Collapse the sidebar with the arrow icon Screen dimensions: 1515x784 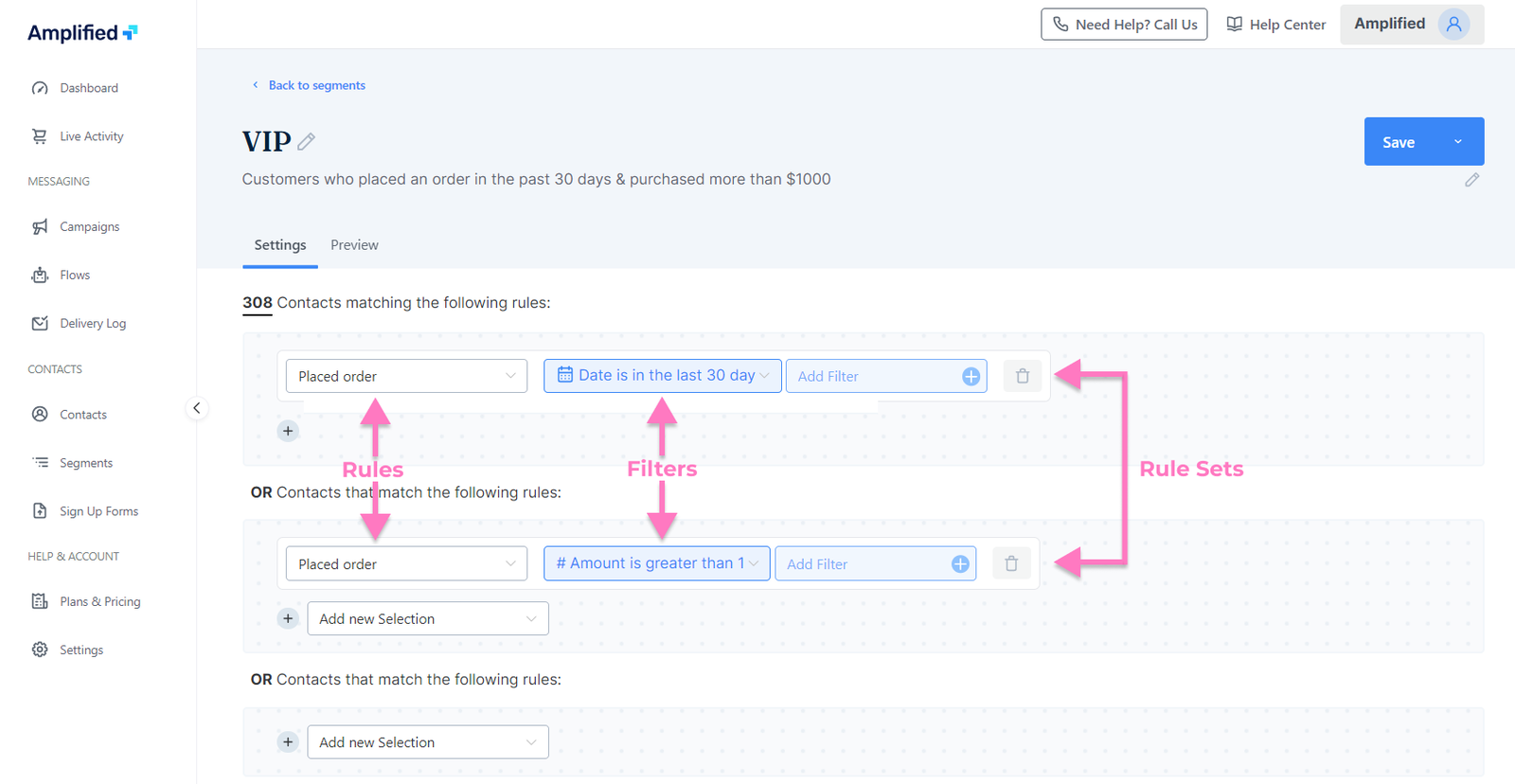pos(196,408)
